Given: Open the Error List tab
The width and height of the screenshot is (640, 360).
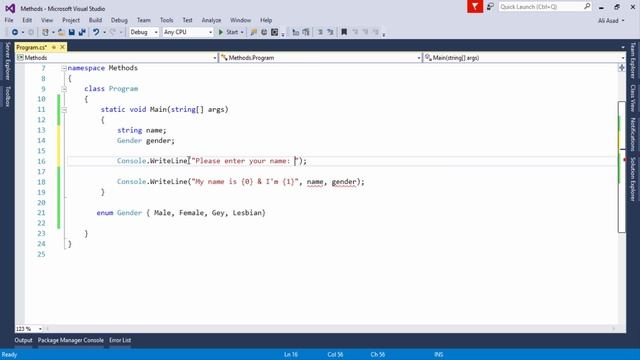Looking at the screenshot, I should coord(120,340).
